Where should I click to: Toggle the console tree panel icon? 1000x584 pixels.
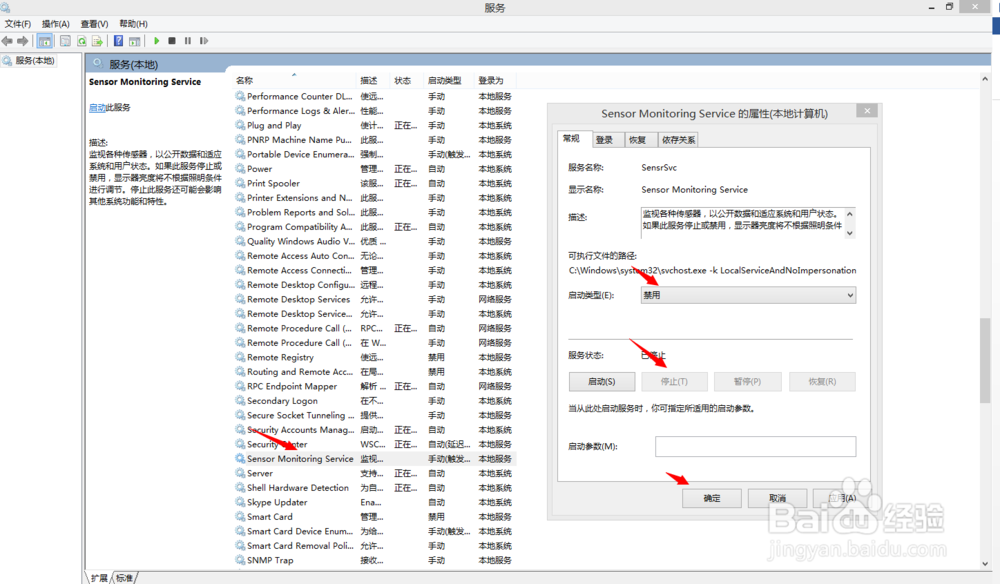(x=44, y=41)
